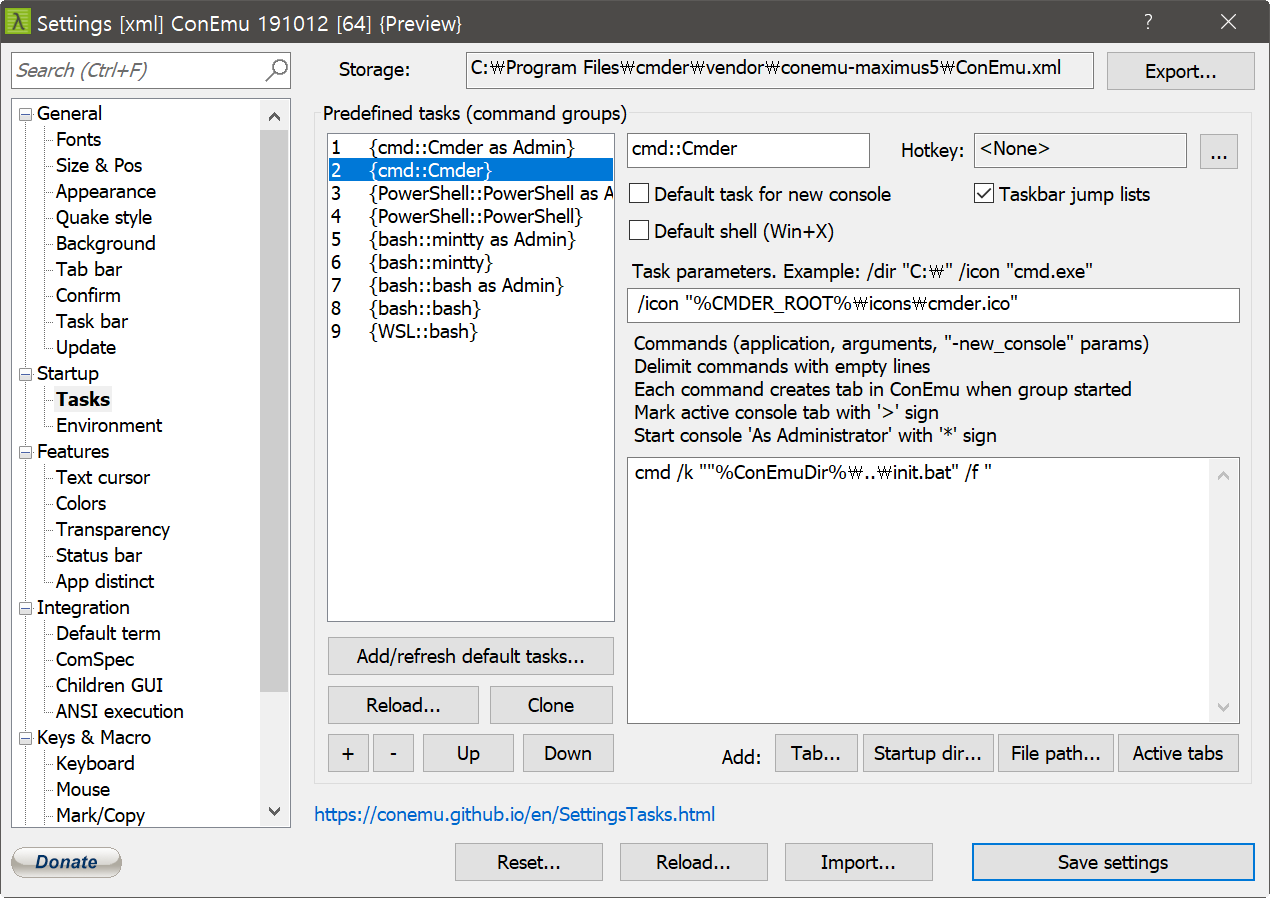Click File path... button

[1056, 753]
